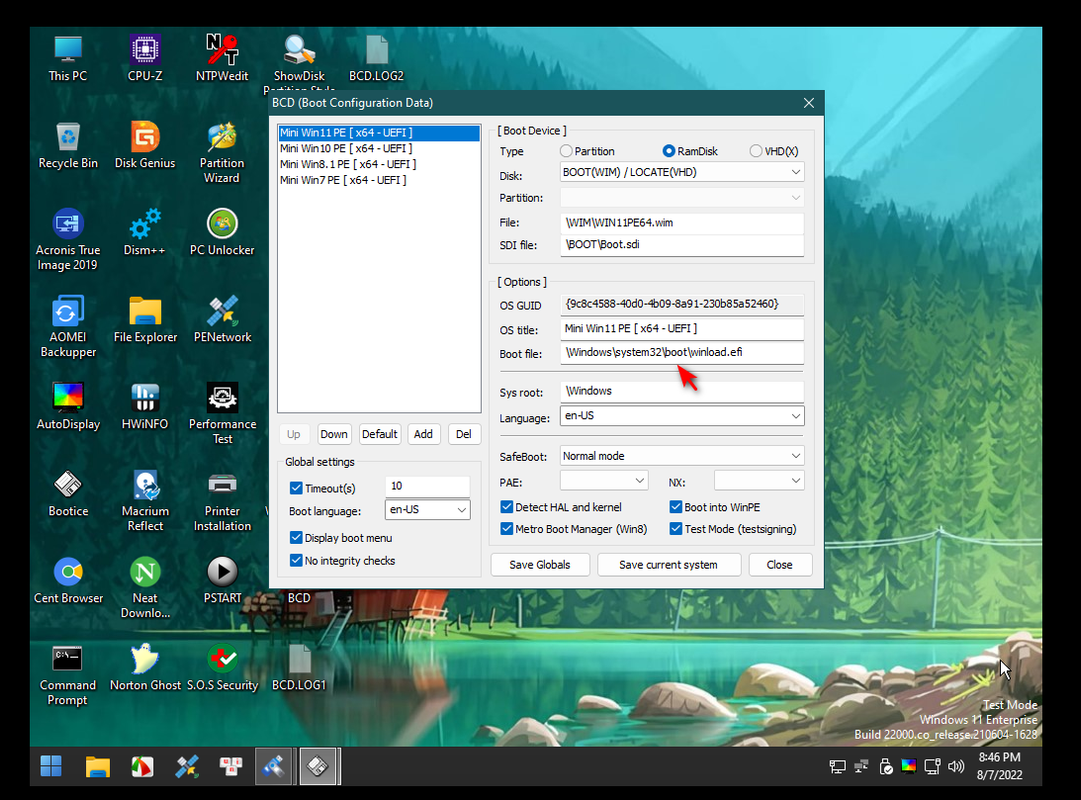Select the Acronis True Image 2019 icon
Screen dimensions: 1081x800
point(68,239)
